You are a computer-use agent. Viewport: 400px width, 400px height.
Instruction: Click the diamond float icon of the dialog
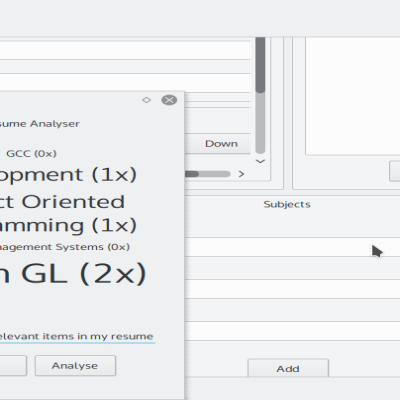click(x=146, y=100)
